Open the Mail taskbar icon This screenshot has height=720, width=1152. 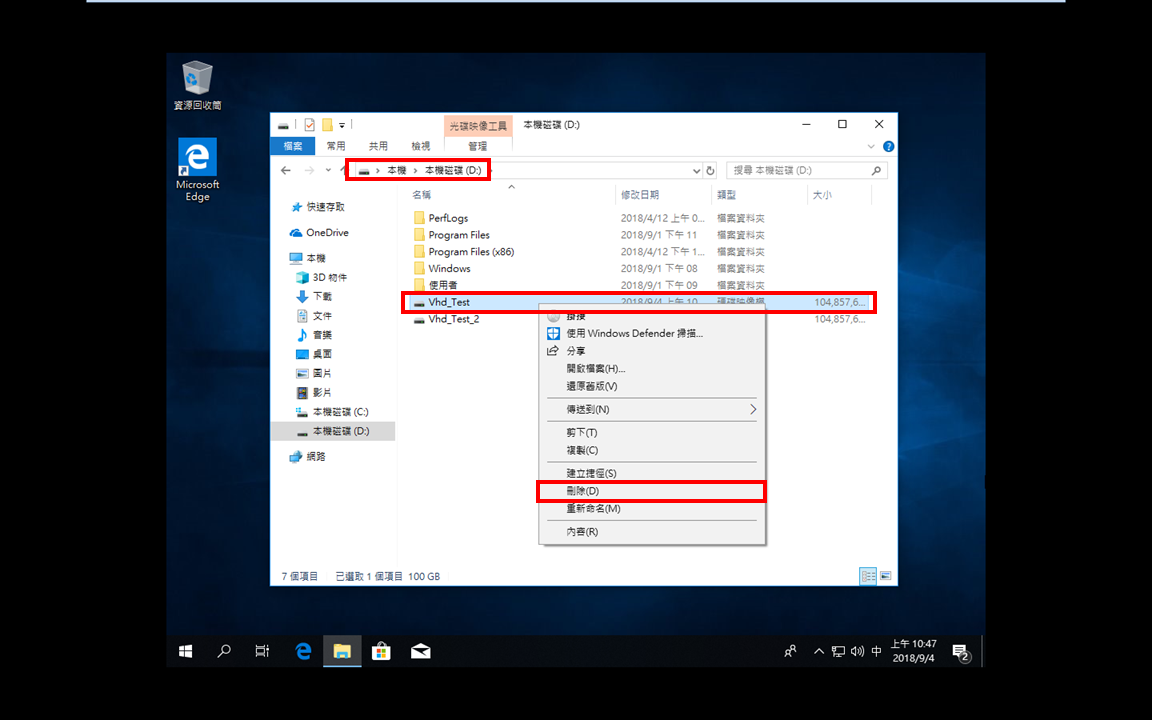tap(420, 651)
